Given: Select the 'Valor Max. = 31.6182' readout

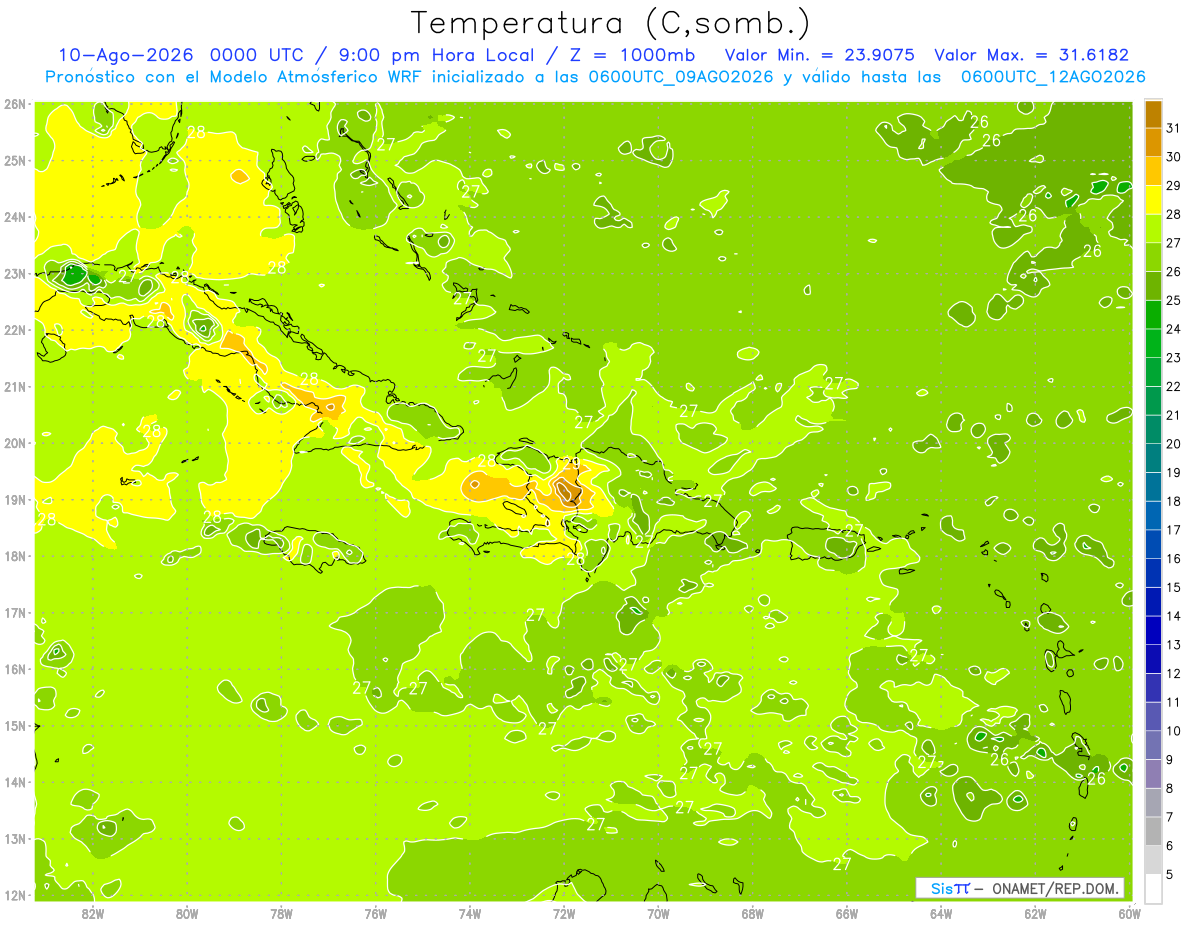Looking at the screenshot, I should pos(1031,55).
